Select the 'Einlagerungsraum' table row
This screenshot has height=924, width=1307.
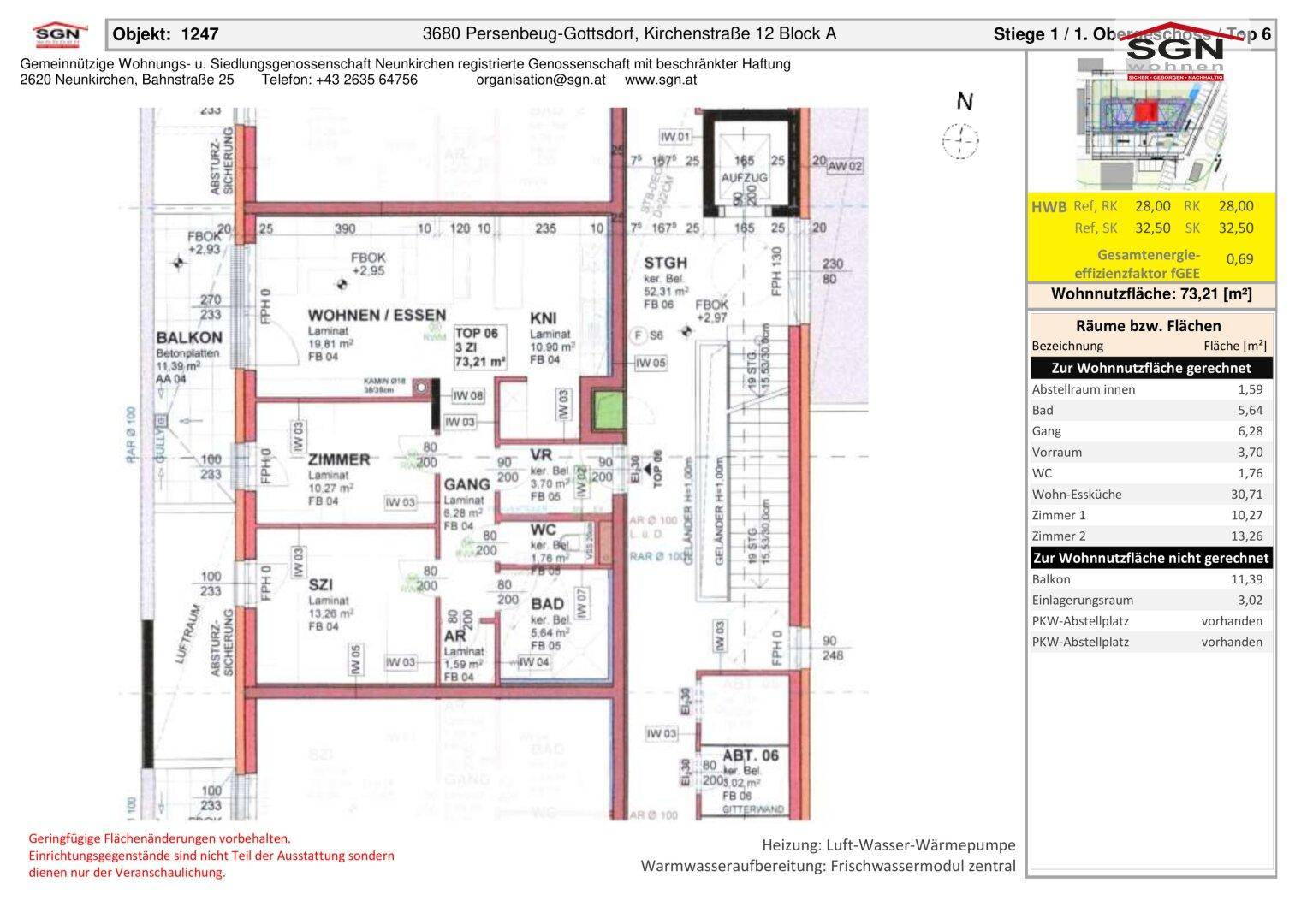pyautogui.click(x=1151, y=600)
